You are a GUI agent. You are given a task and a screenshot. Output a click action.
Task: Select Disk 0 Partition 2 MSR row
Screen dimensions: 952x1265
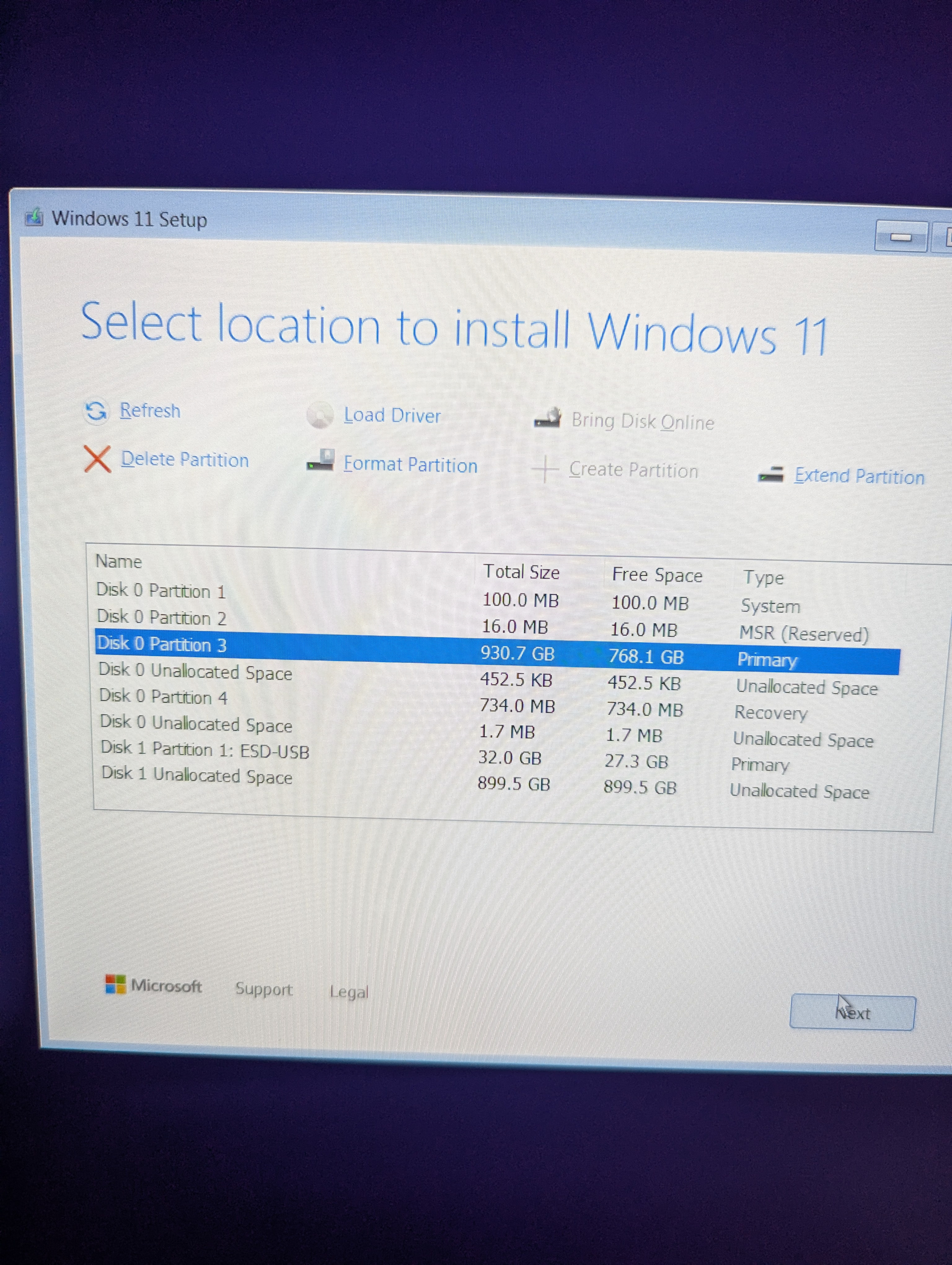click(x=162, y=617)
